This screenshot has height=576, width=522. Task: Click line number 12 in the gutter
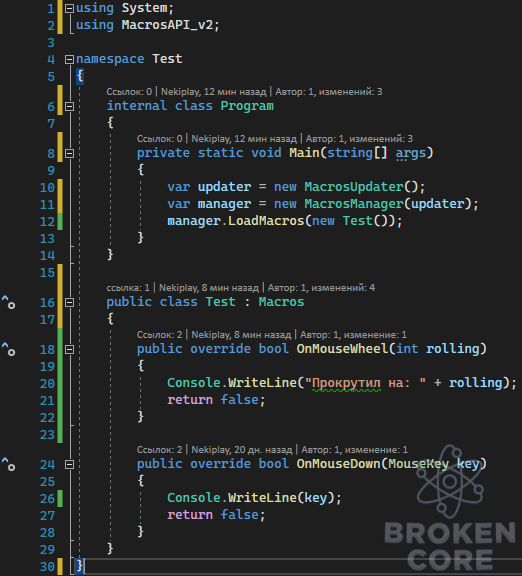[x=47, y=222]
